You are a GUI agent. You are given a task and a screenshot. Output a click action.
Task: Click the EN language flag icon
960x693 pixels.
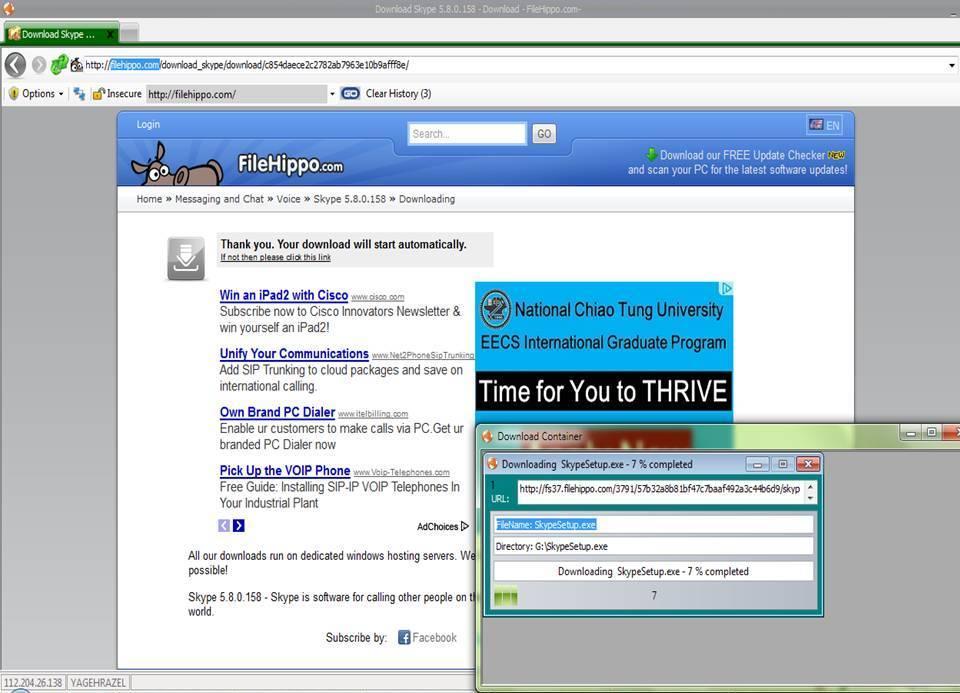coord(816,124)
